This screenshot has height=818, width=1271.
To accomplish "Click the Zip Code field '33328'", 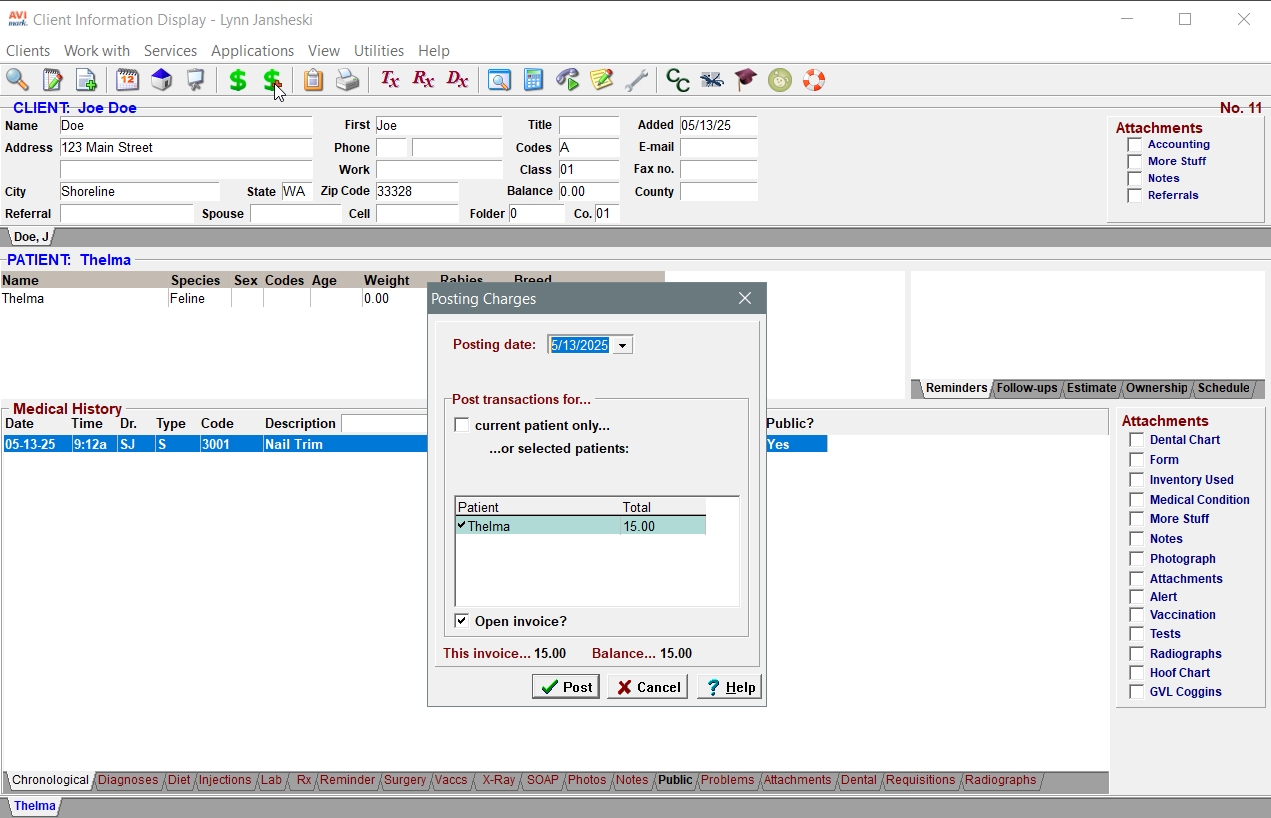I will (x=417, y=191).
